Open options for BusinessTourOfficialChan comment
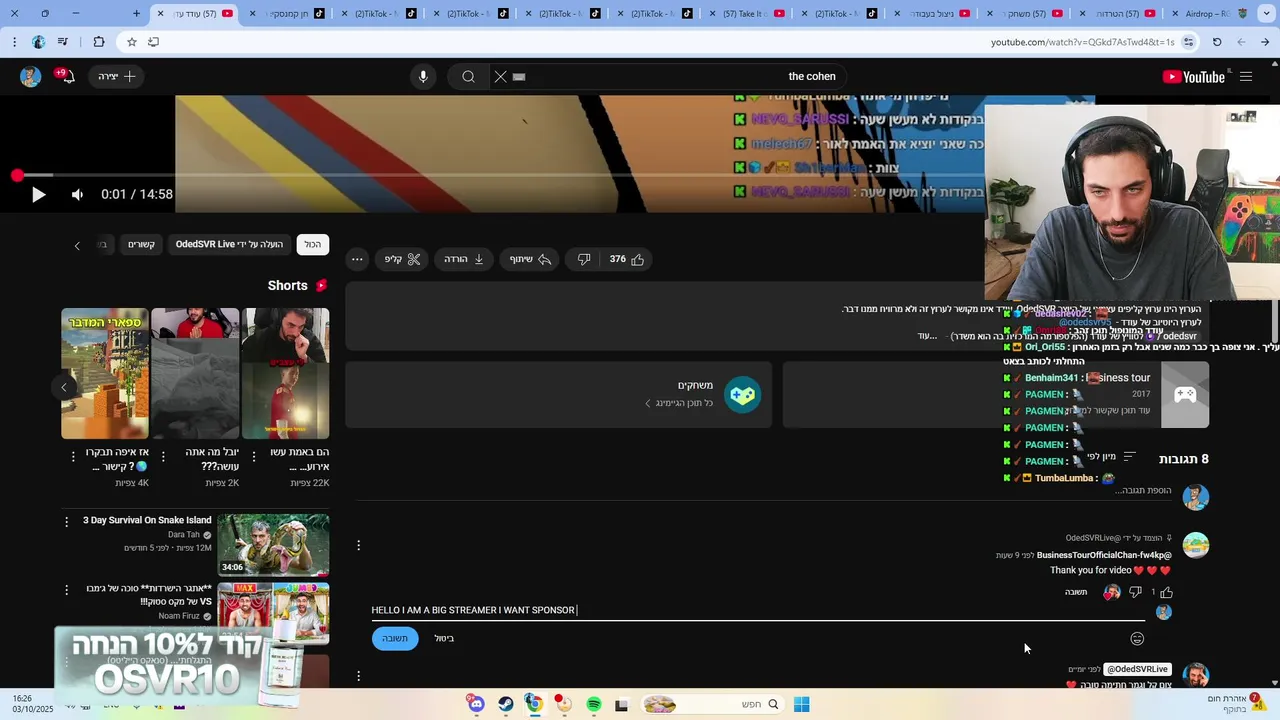The width and height of the screenshot is (1280, 720). click(358, 545)
